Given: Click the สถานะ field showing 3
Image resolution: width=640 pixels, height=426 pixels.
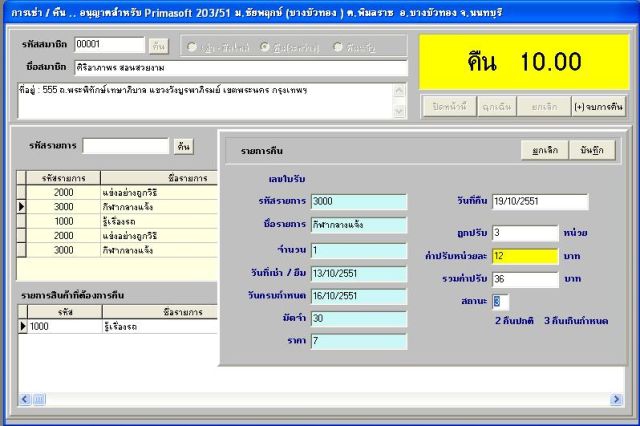Looking at the screenshot, I should click(500, 301).
